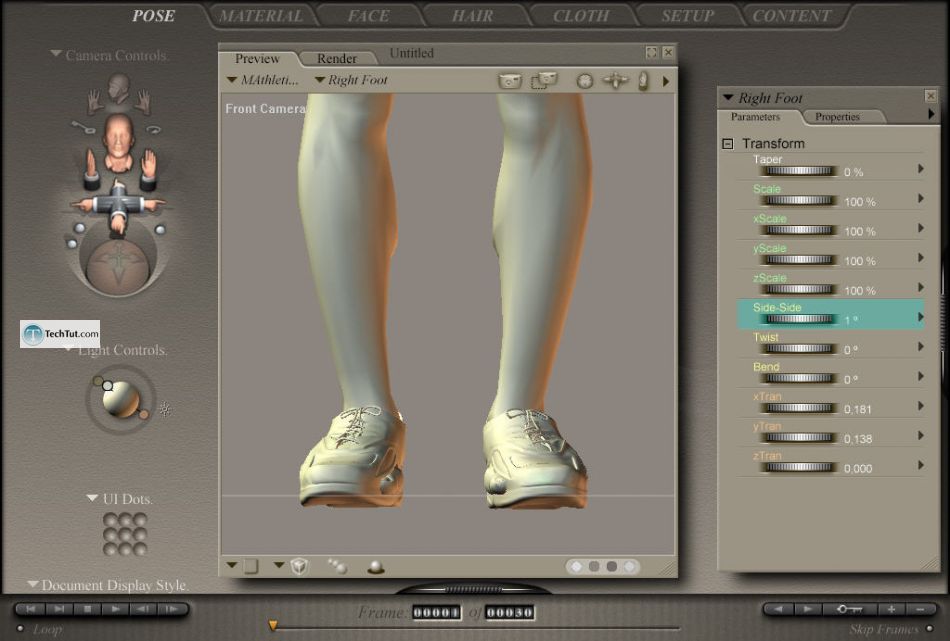The width and height of the screenshot is (950, 641).
Task: Click the large head Select Camera control
Action: [119, 141]
